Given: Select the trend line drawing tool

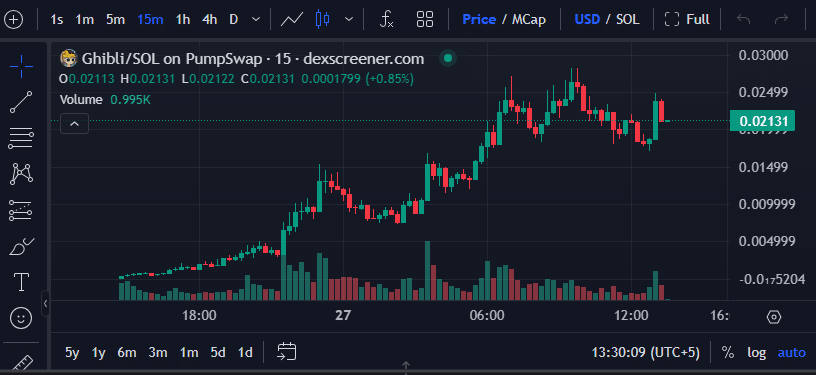Looking at the screenshot, I should coord(21,102).
